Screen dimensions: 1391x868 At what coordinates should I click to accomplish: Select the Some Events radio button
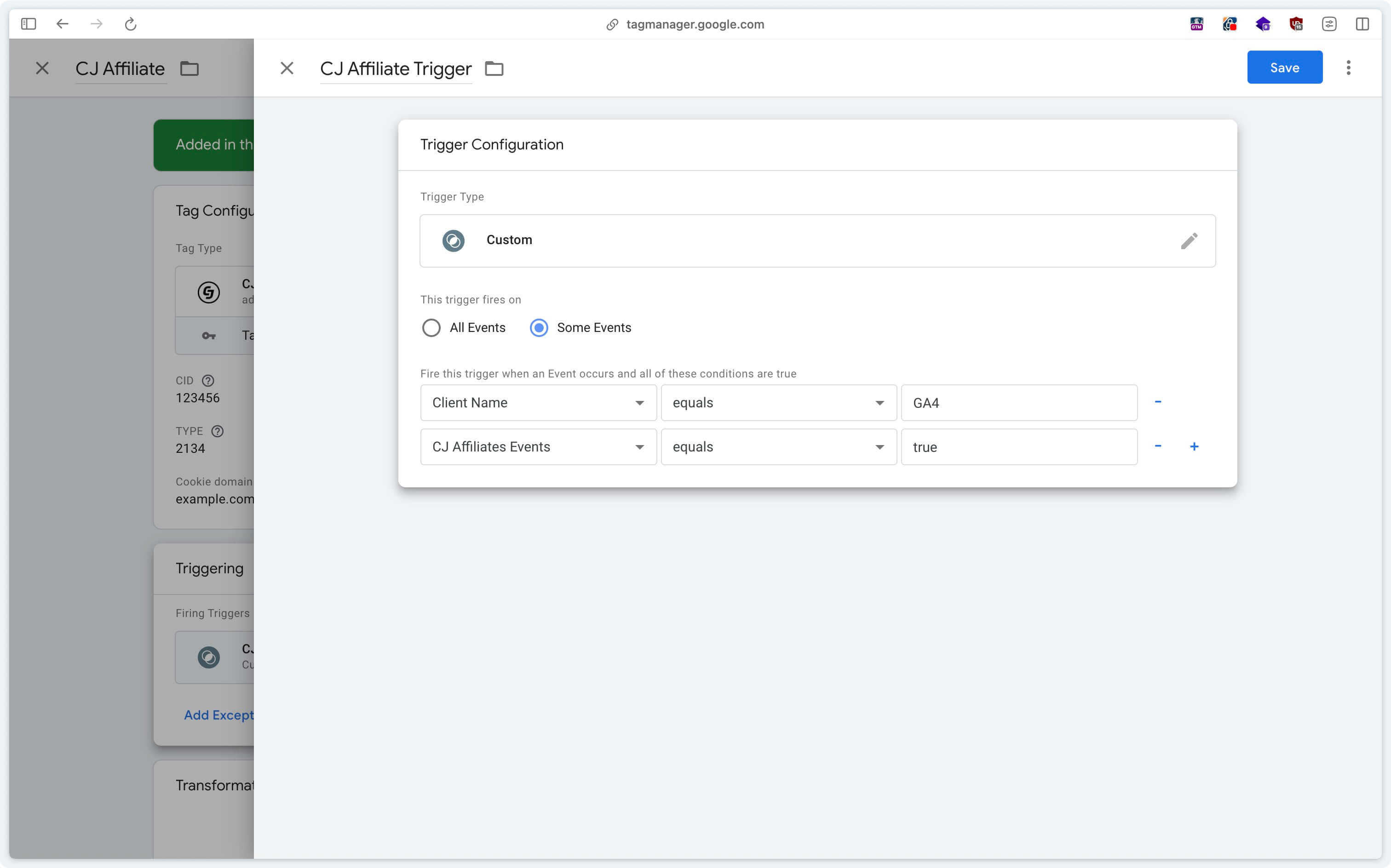coord(539,328)
